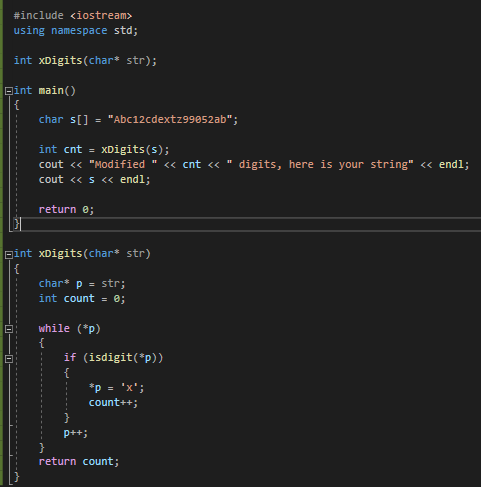Collapse the main() function block

9,91
